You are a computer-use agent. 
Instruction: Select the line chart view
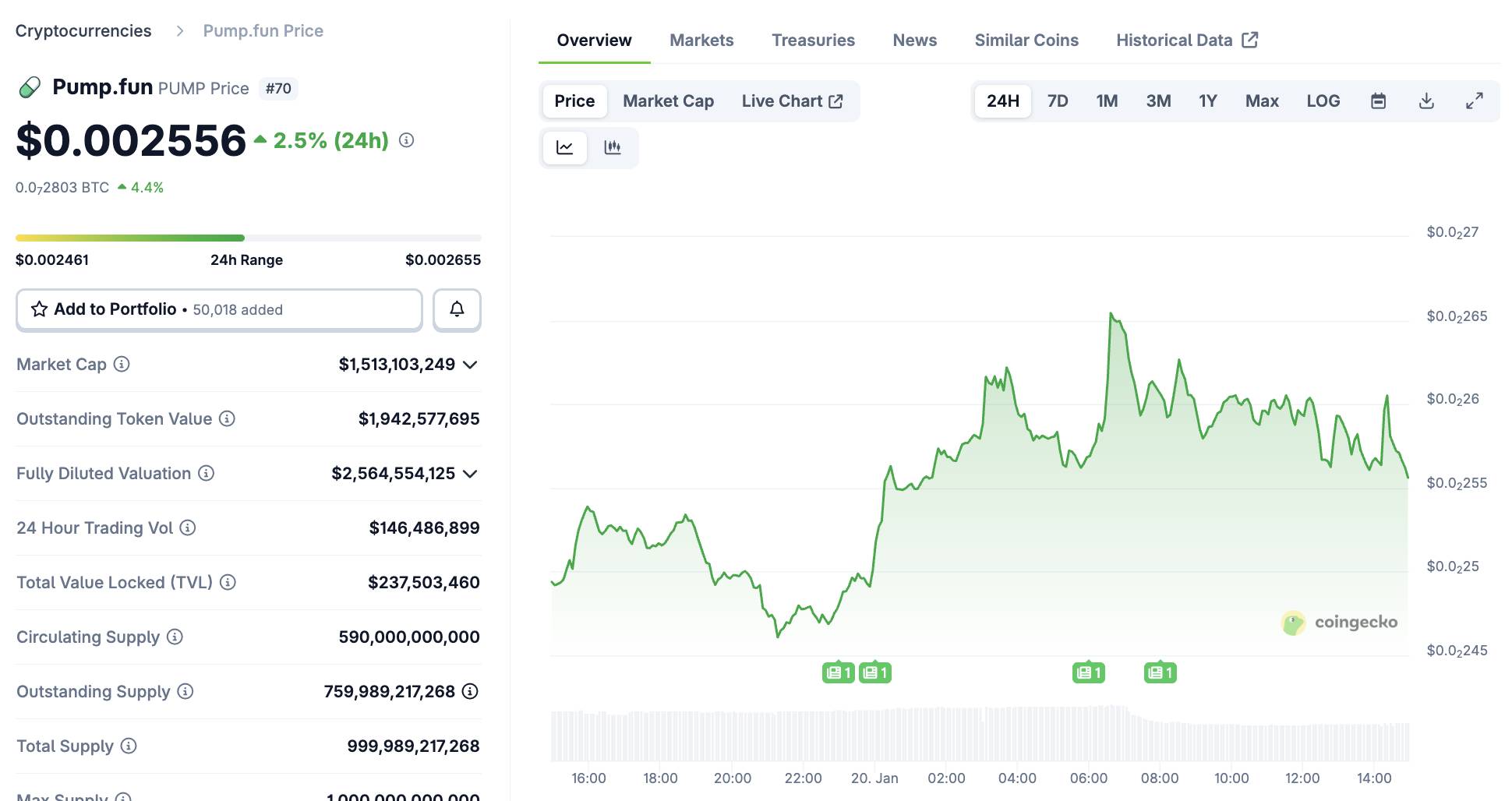coord(564,146)
